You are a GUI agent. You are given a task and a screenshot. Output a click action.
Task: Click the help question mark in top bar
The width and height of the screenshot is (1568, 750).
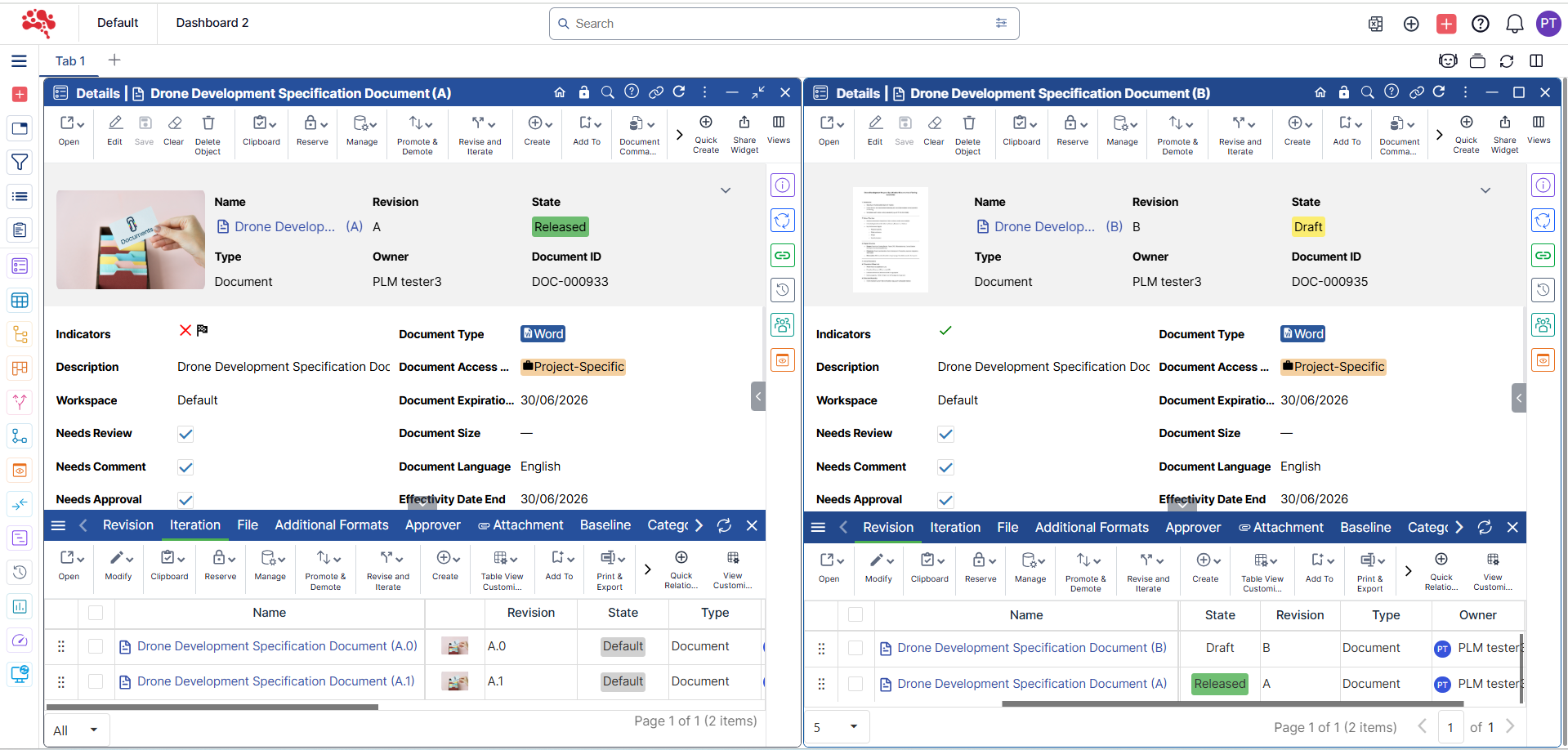pyautogui.click(x=1480, y=24)
